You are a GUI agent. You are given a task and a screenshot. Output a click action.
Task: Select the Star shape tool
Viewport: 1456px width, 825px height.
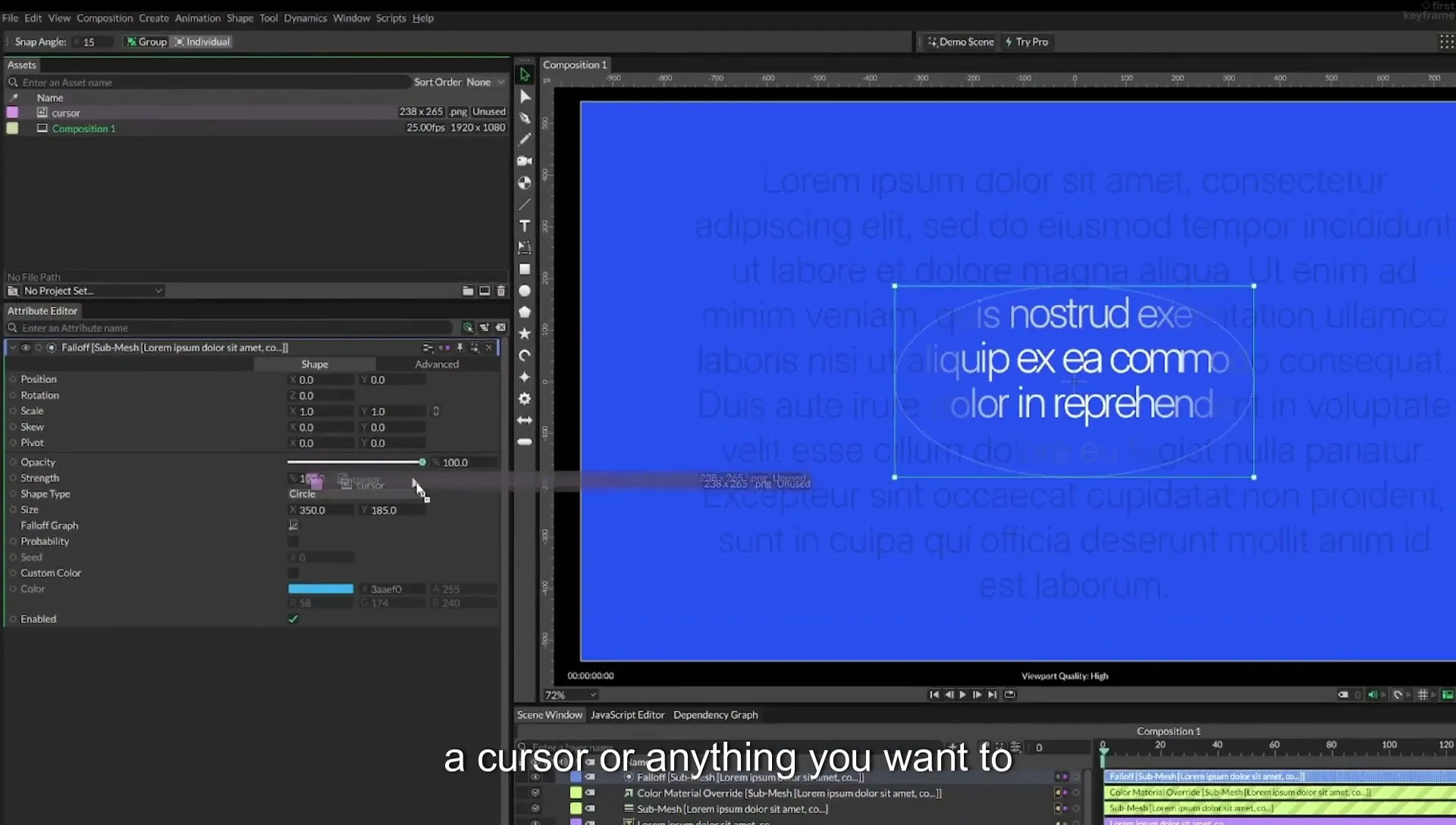[x=524, y=333]
